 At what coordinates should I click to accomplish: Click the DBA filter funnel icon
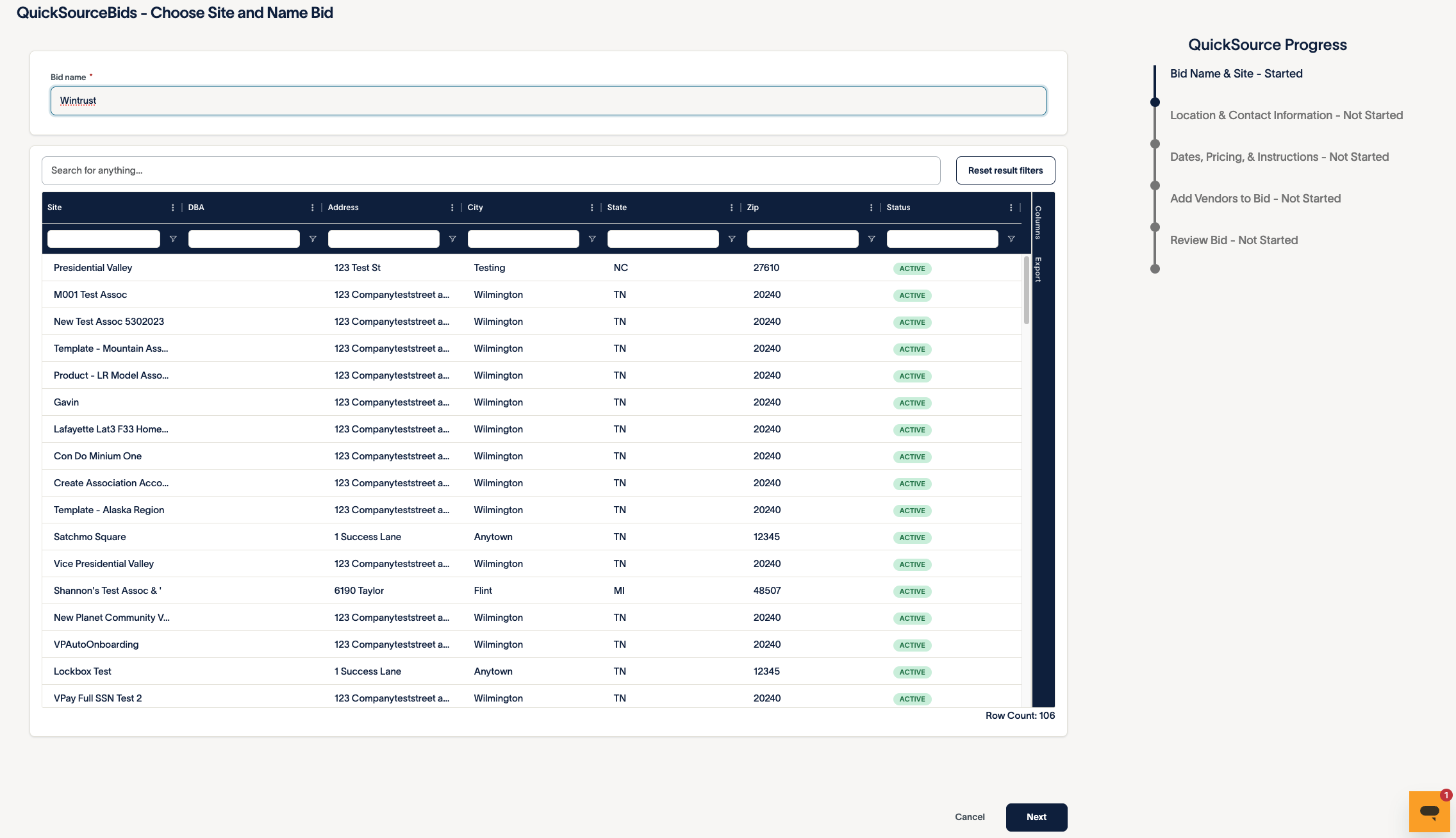[x=313, y=239]
